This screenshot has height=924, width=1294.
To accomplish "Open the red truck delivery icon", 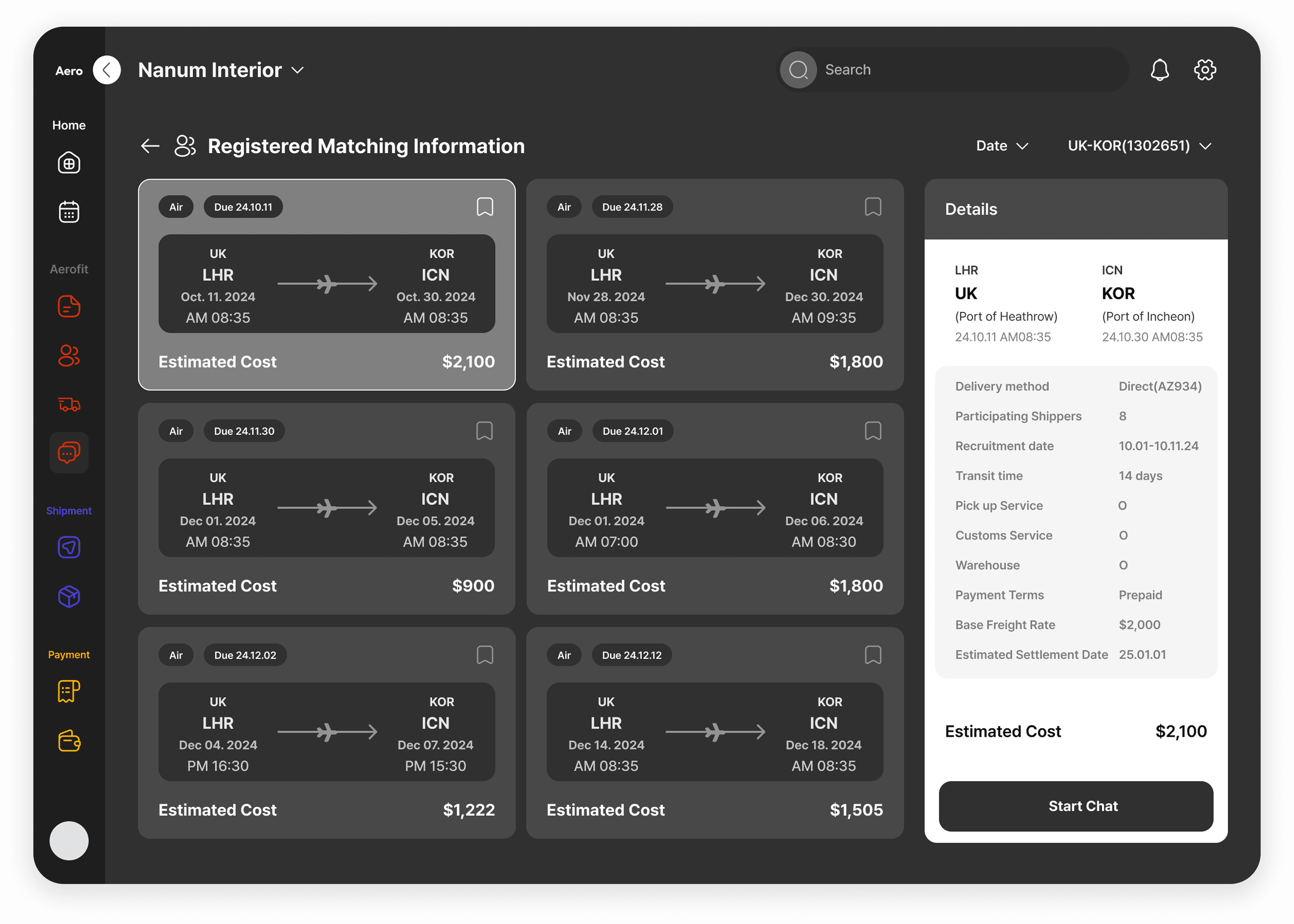I will (x=69, y=405).
